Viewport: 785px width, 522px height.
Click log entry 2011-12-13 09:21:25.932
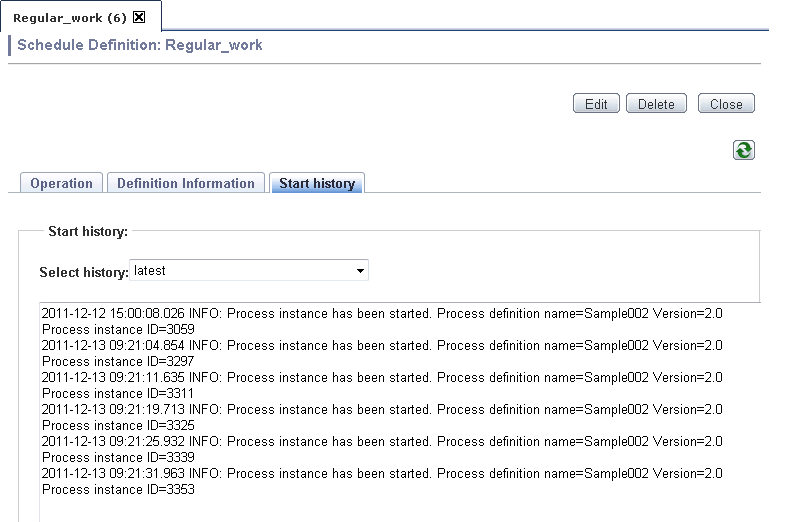(382, 442)
